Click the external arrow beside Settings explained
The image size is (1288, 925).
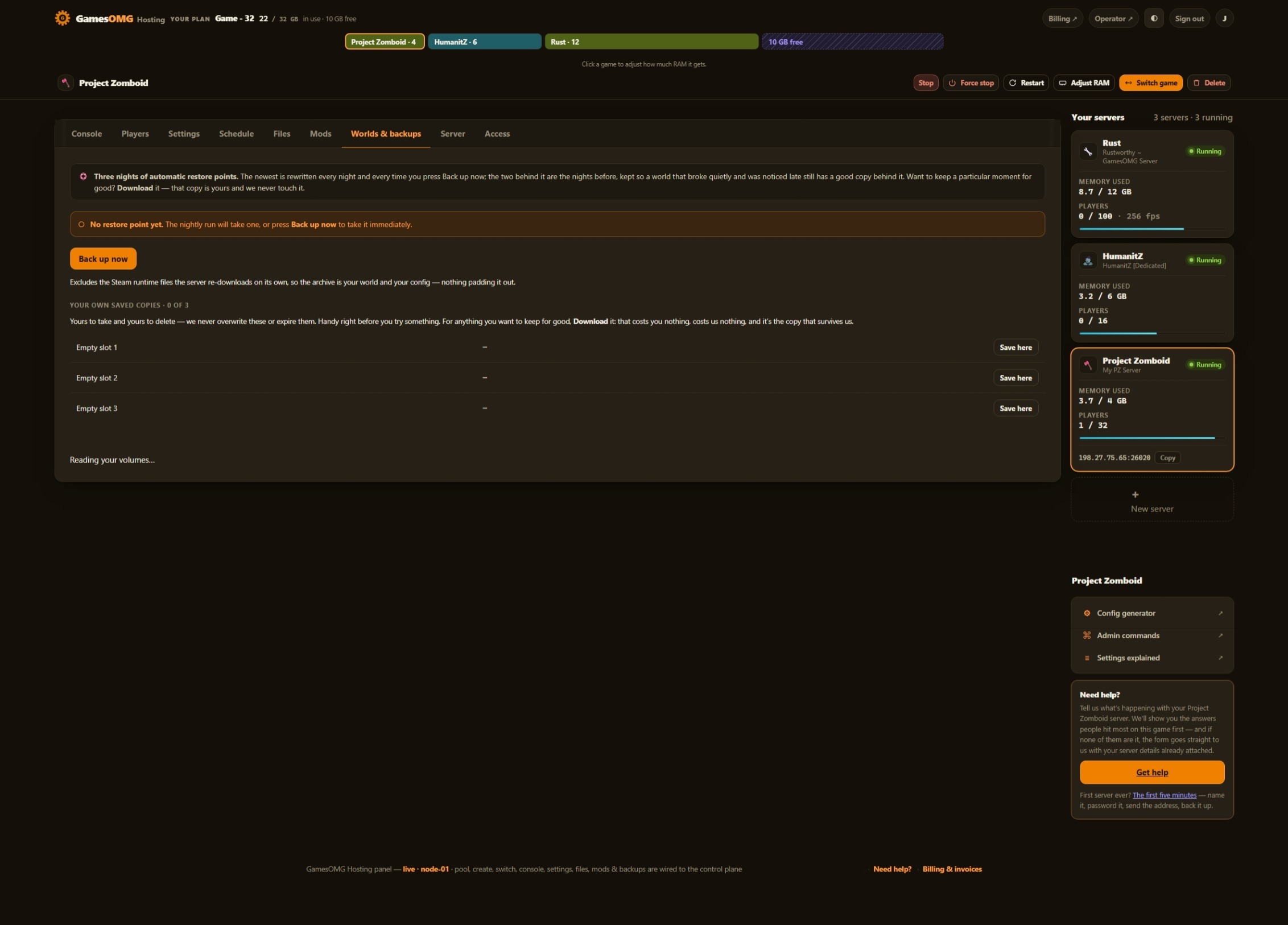(x=1220, y=658)
